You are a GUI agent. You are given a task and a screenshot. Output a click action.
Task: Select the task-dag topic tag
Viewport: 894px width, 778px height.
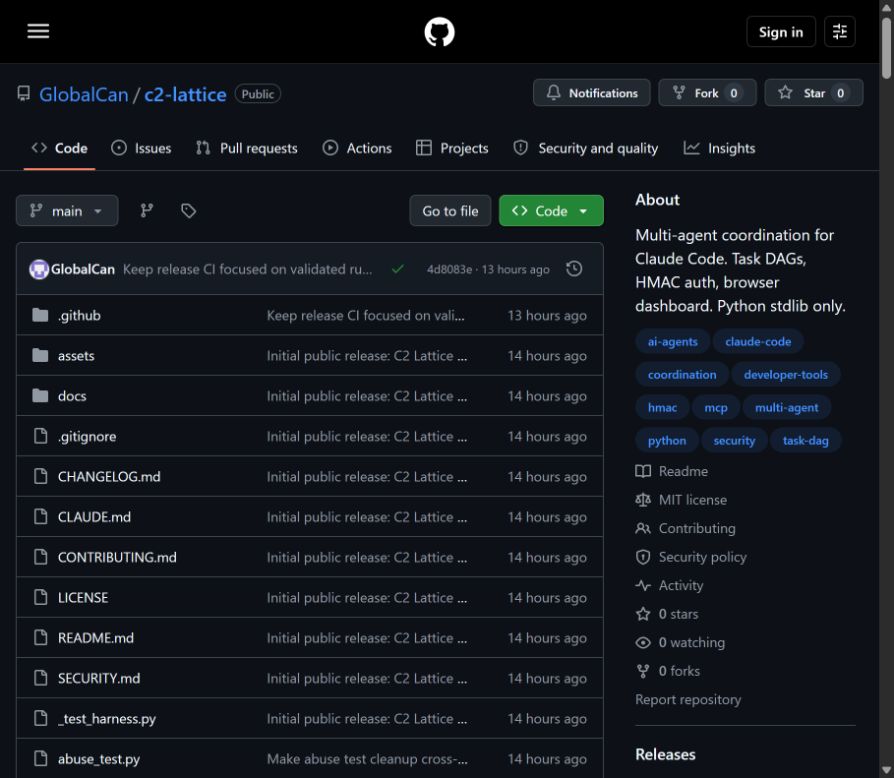click(805, 441)
